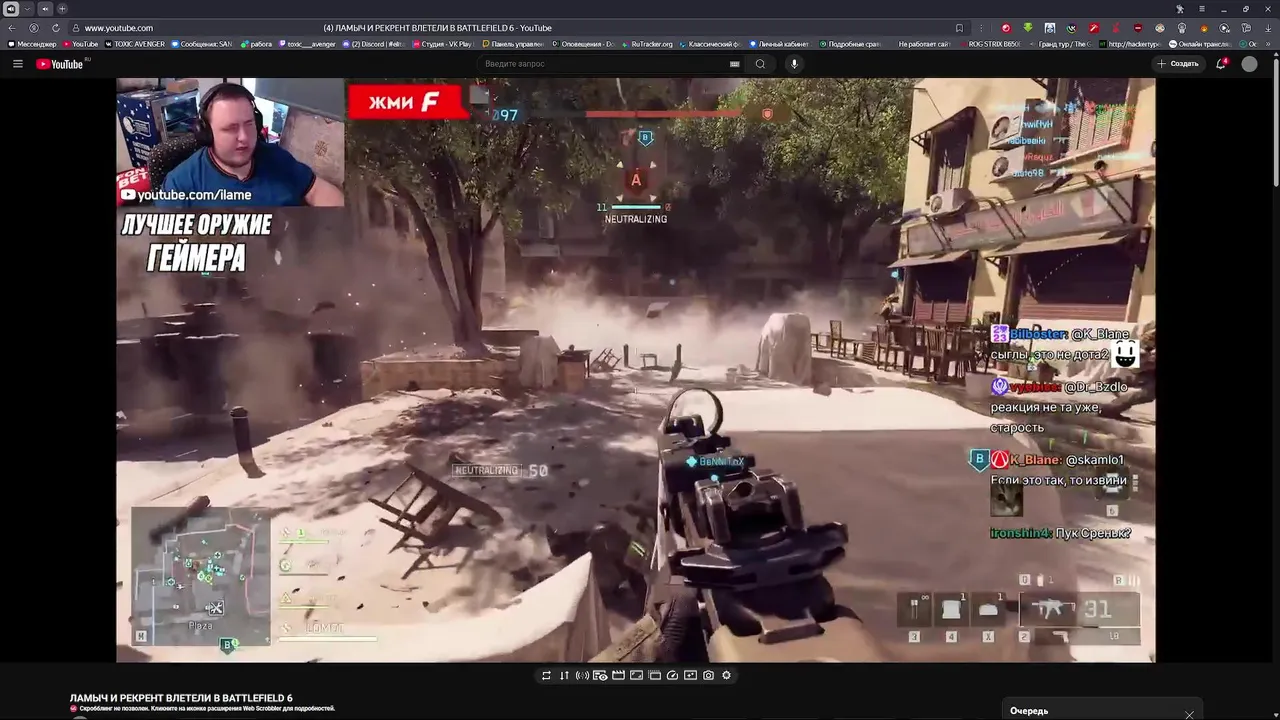Go to the YouTube home logo
Image resolution: width=1280 pixels, height=720 pixels.
tap(60, 64)
